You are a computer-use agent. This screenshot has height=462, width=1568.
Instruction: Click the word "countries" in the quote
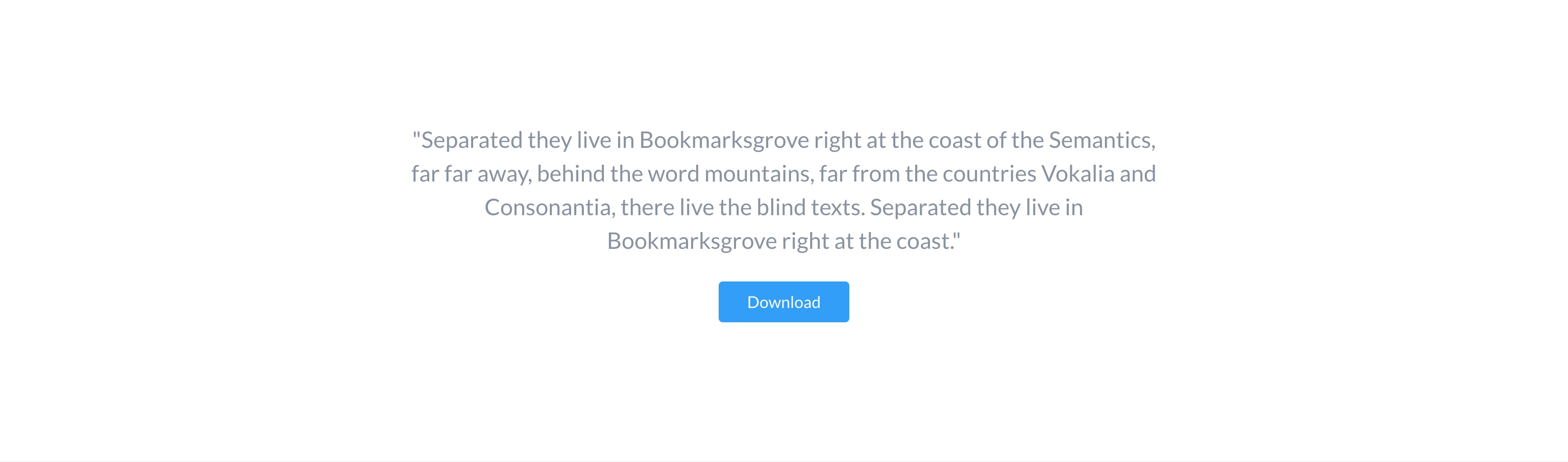pyautogui.click(x=989, y=174)
